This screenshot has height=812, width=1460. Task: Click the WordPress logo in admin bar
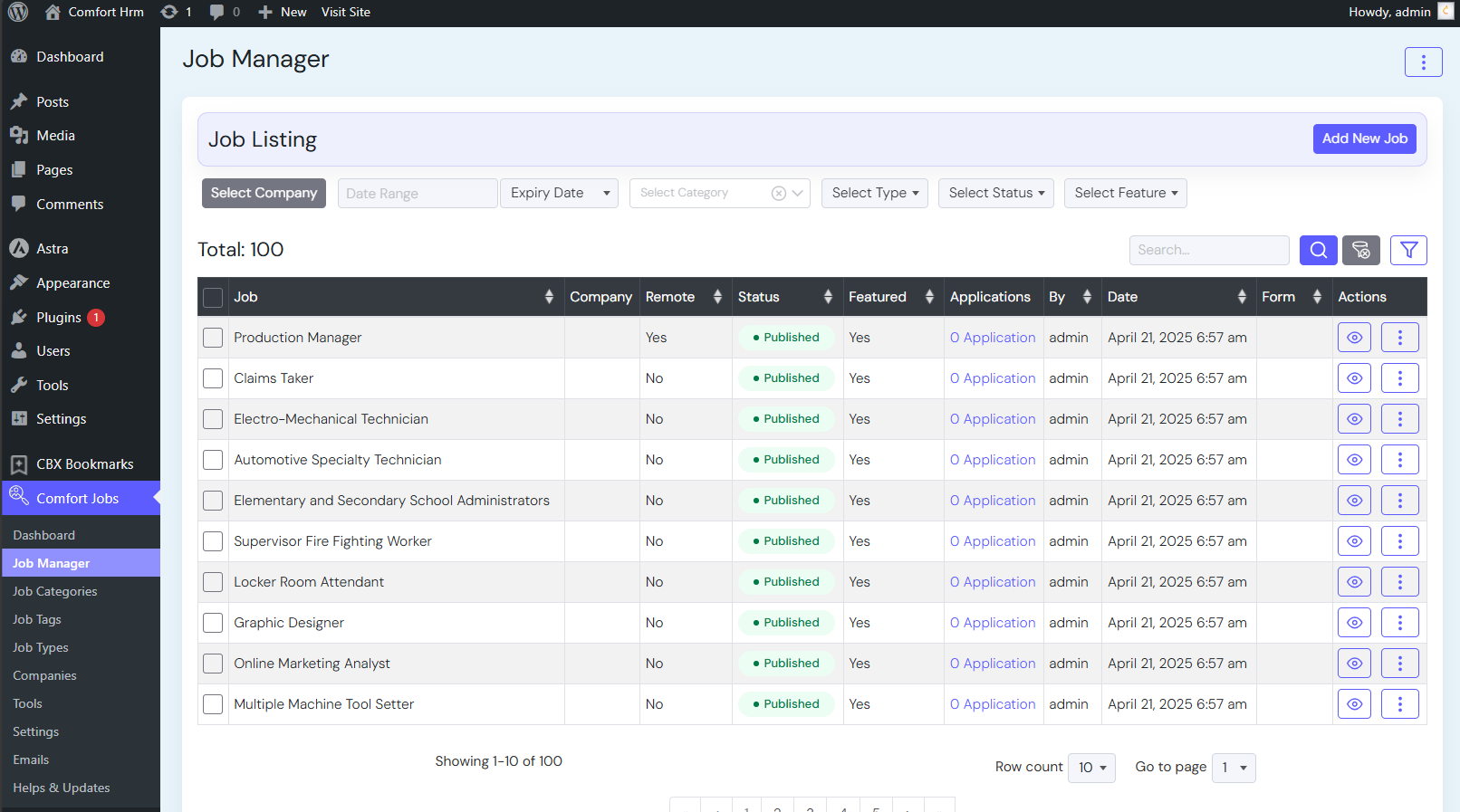pos(18,12)
